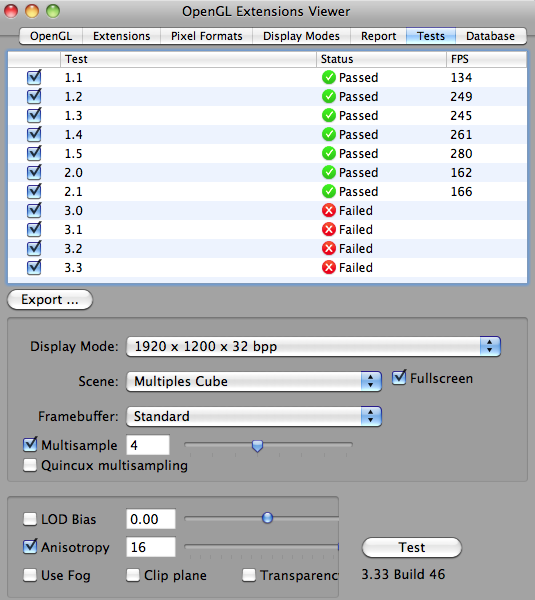Select the test name 2.0

click(x=73, y=173)
